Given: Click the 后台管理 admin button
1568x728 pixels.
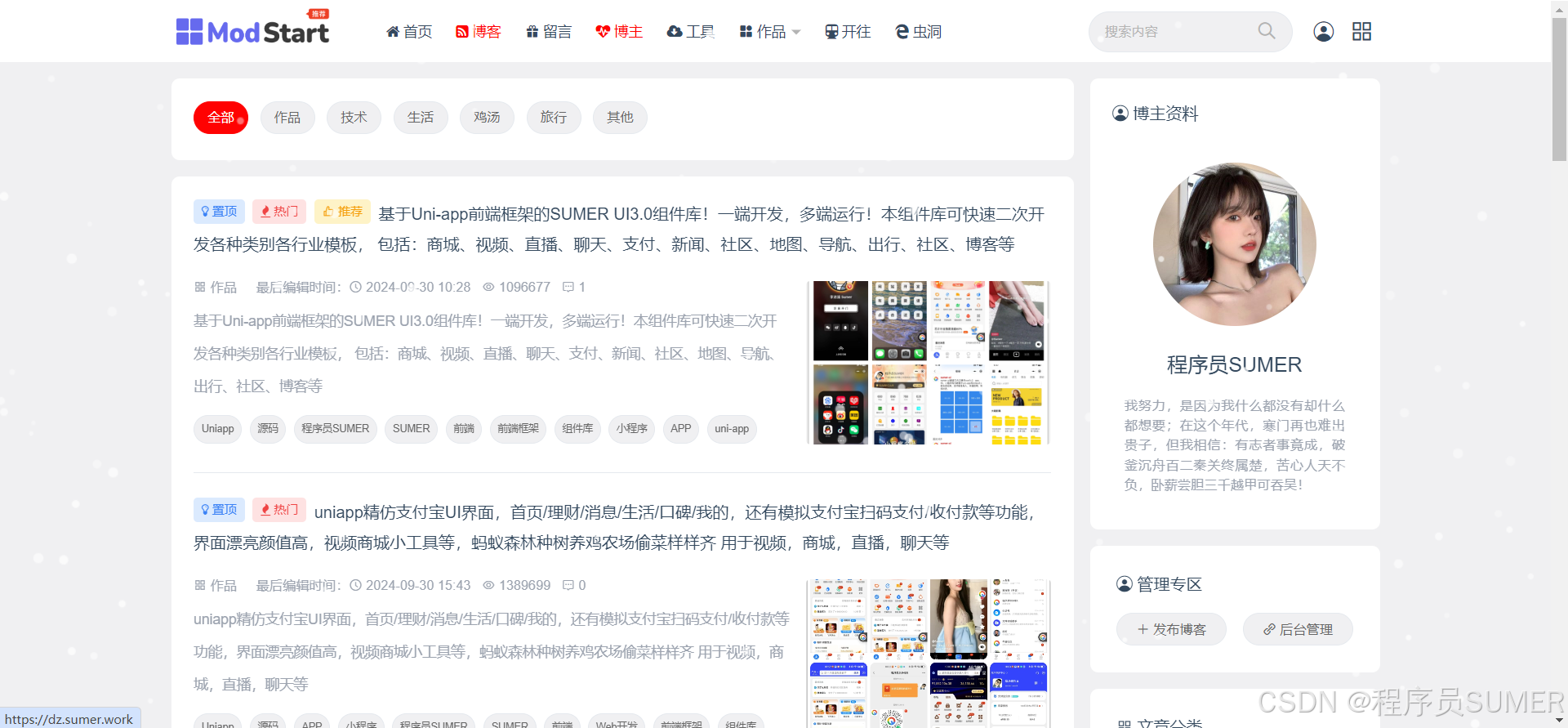Looking at the screenshot, I should 1298,629.
